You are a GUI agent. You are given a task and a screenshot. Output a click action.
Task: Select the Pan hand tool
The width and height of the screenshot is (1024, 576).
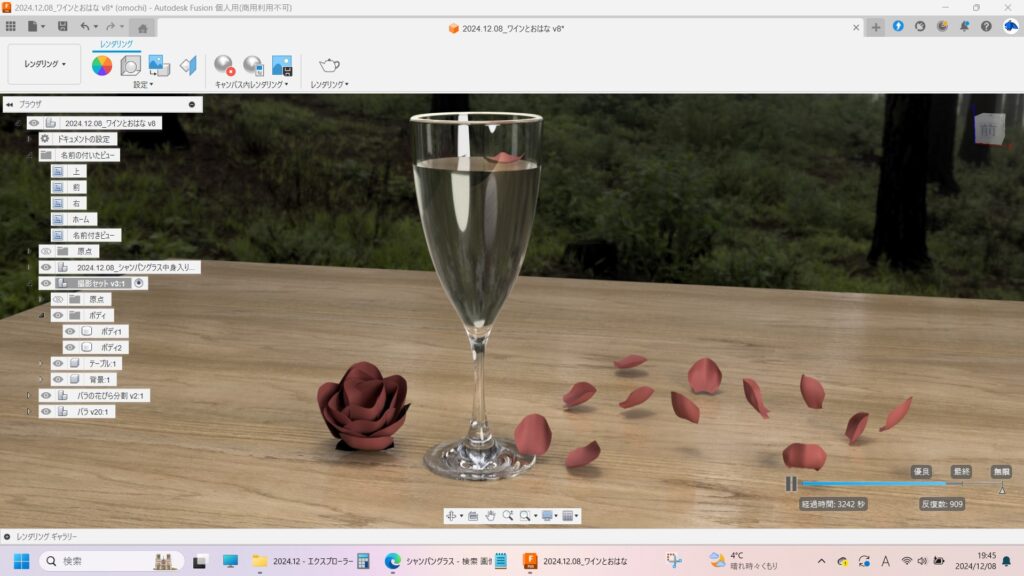pyautogui.click(x=490, y=516)
